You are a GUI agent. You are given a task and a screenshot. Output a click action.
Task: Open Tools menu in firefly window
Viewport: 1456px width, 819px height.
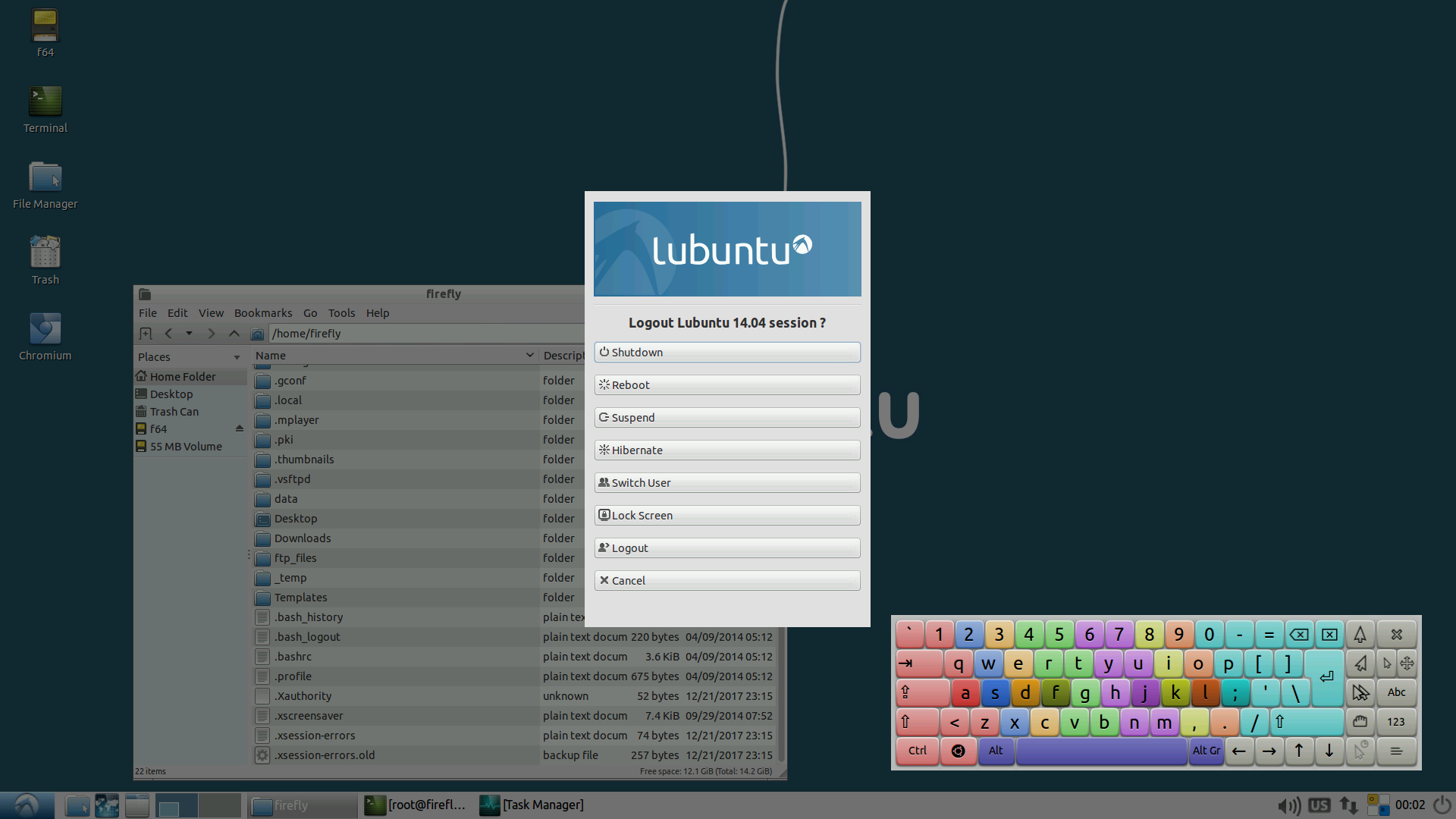(341, 313)
